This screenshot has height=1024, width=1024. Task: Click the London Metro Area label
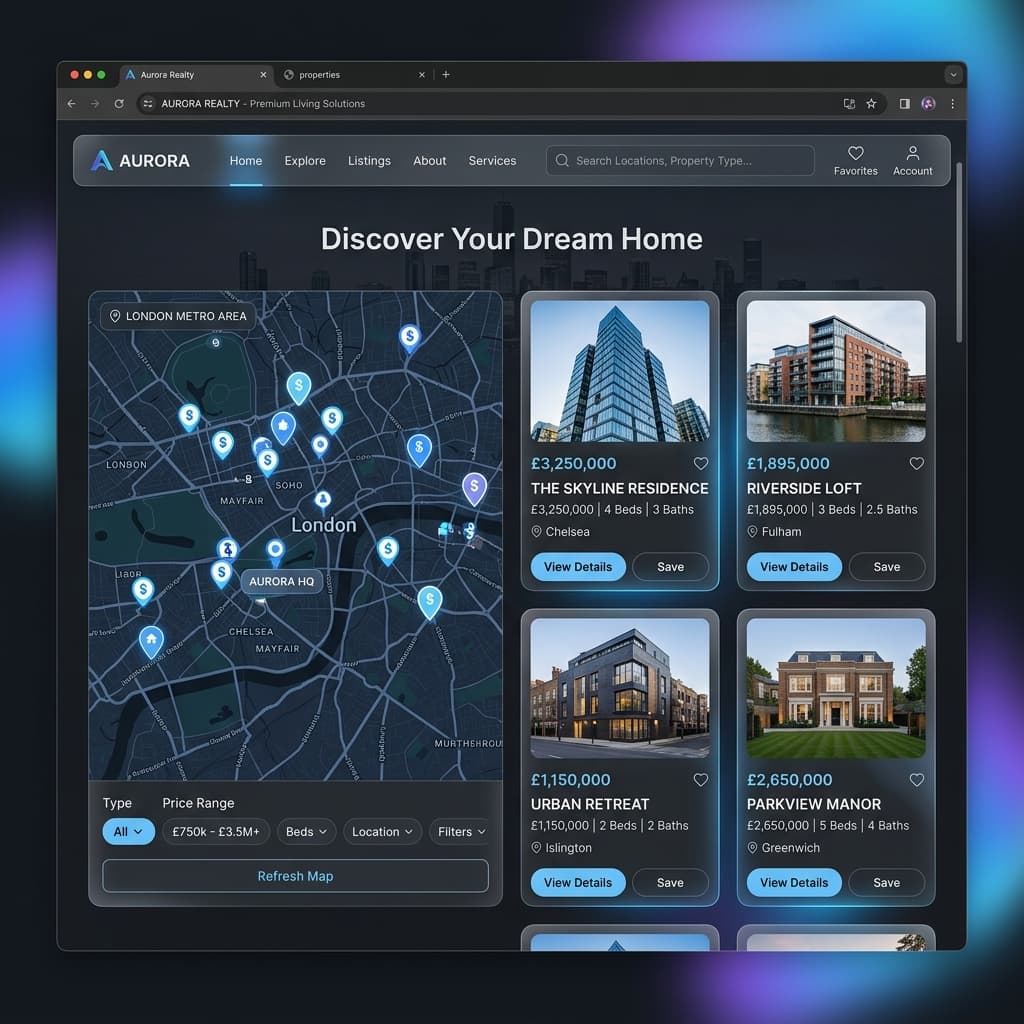[178, 316]
